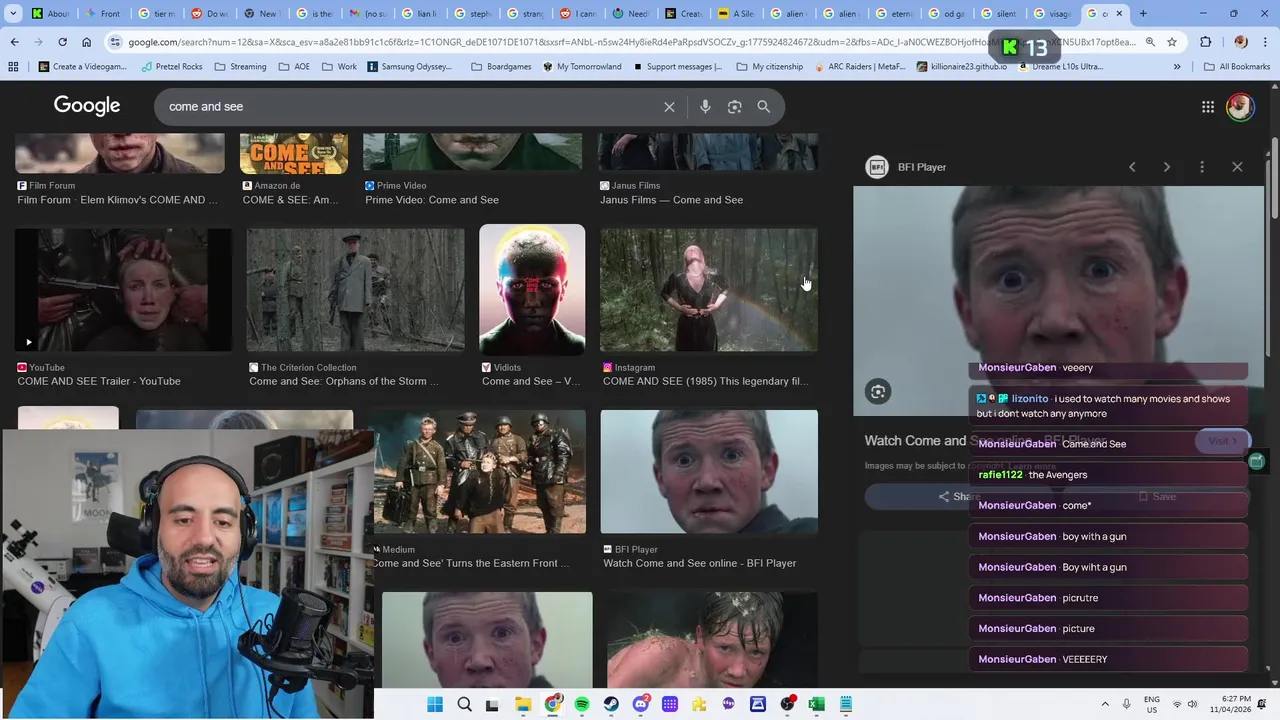
Task: Focus the "come and see" search field
Action: [410, 107]
